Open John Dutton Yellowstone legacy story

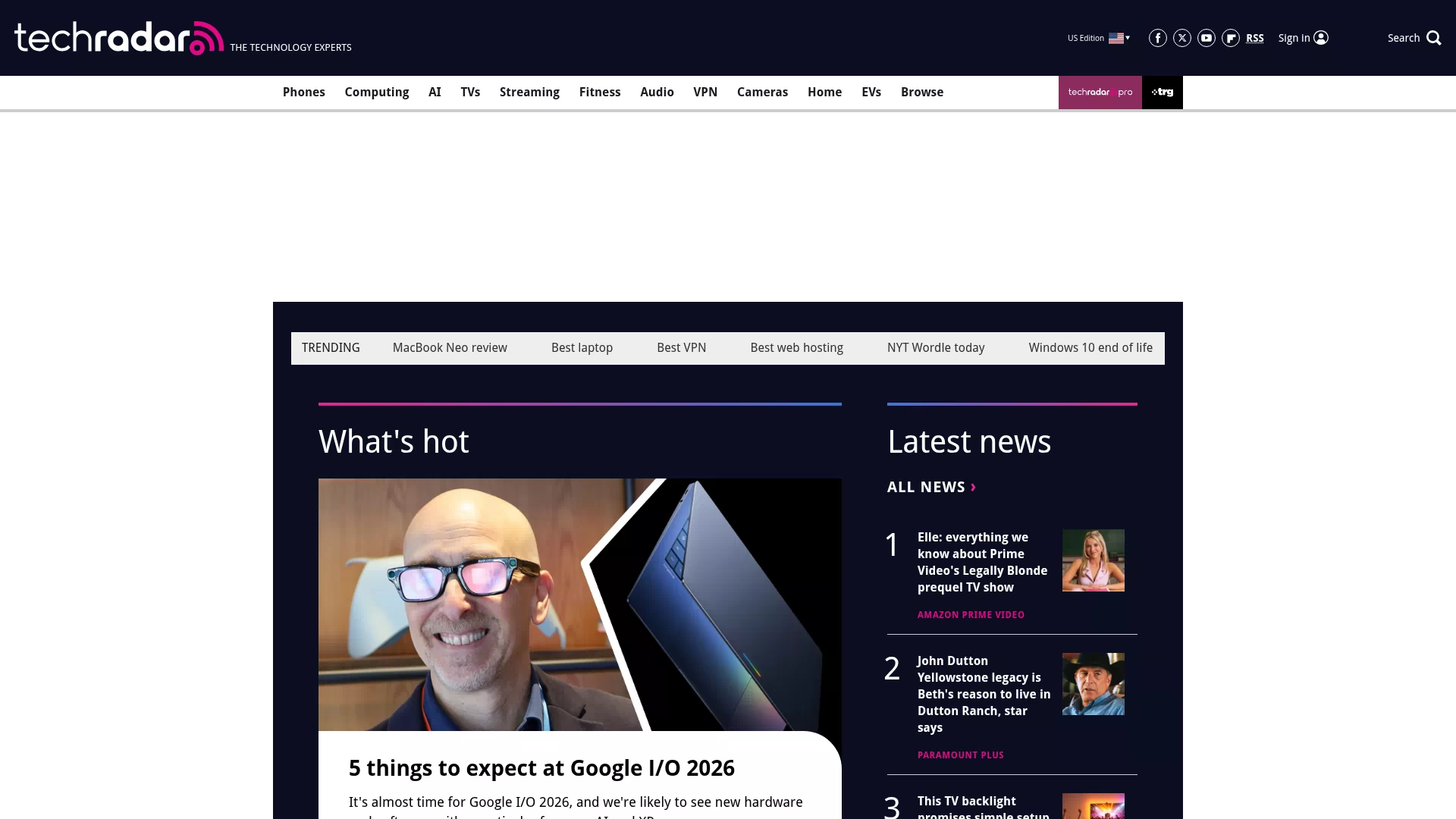[x=984, y=695]
